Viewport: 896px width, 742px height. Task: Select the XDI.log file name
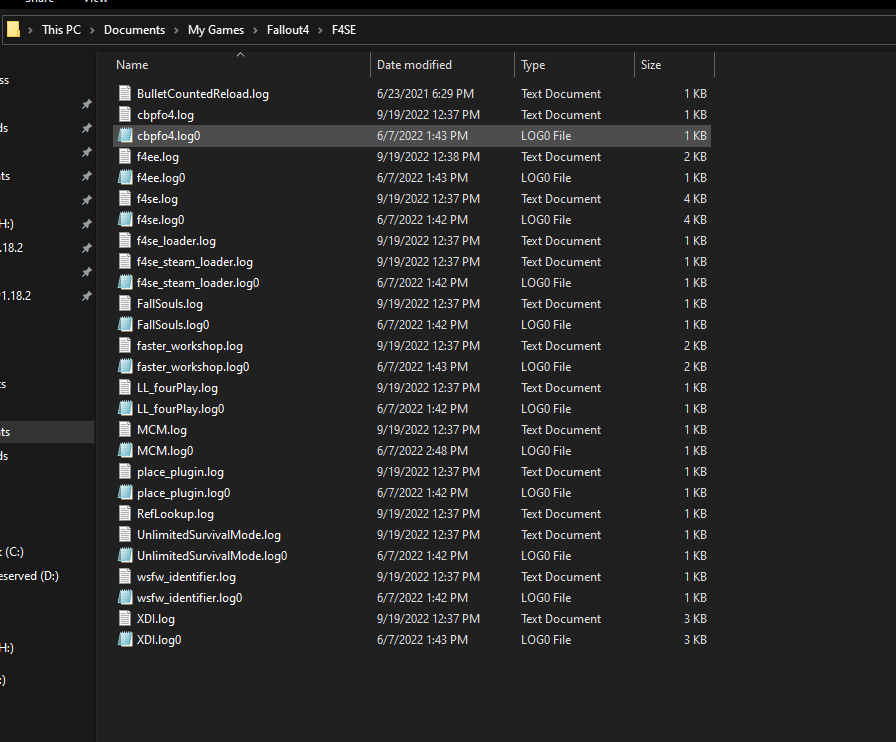click(x=156, y=619)
